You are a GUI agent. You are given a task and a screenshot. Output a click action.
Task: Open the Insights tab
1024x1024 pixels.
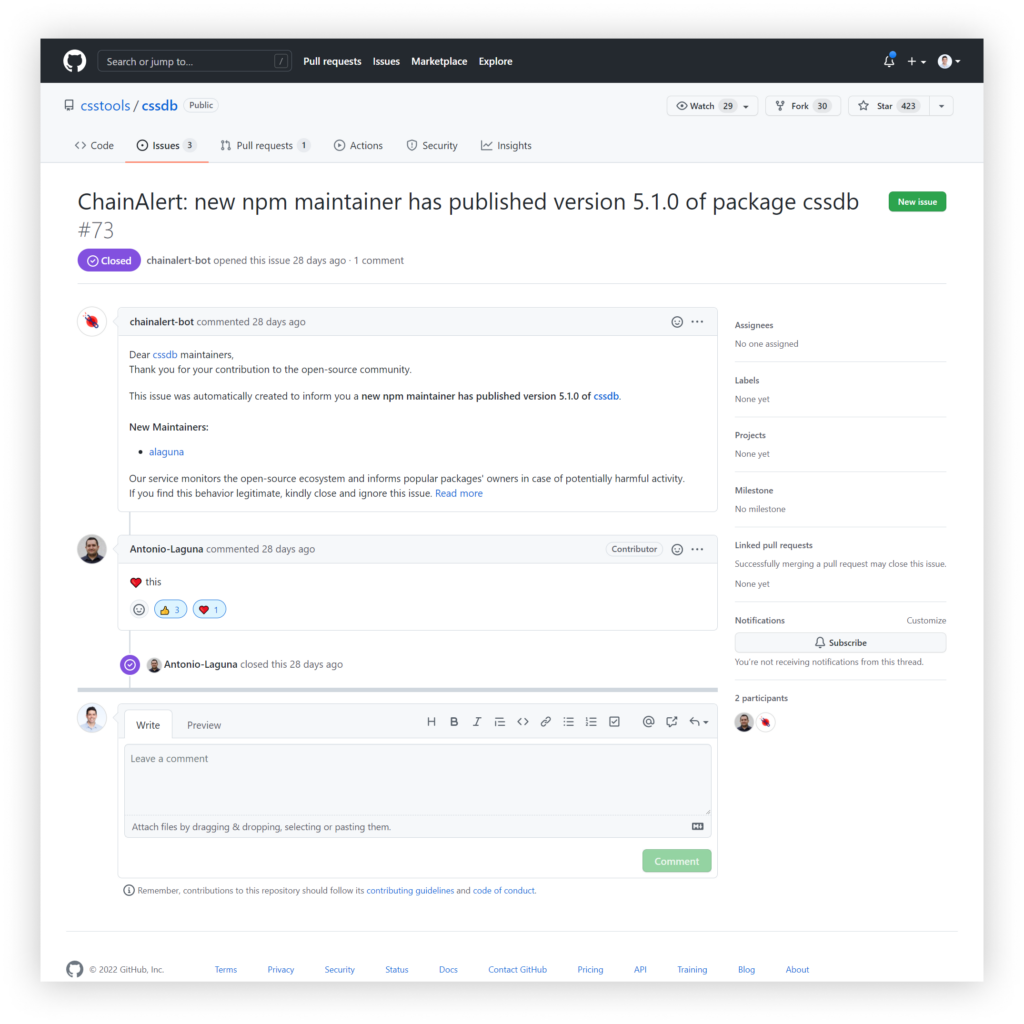(x=507, y=146)
